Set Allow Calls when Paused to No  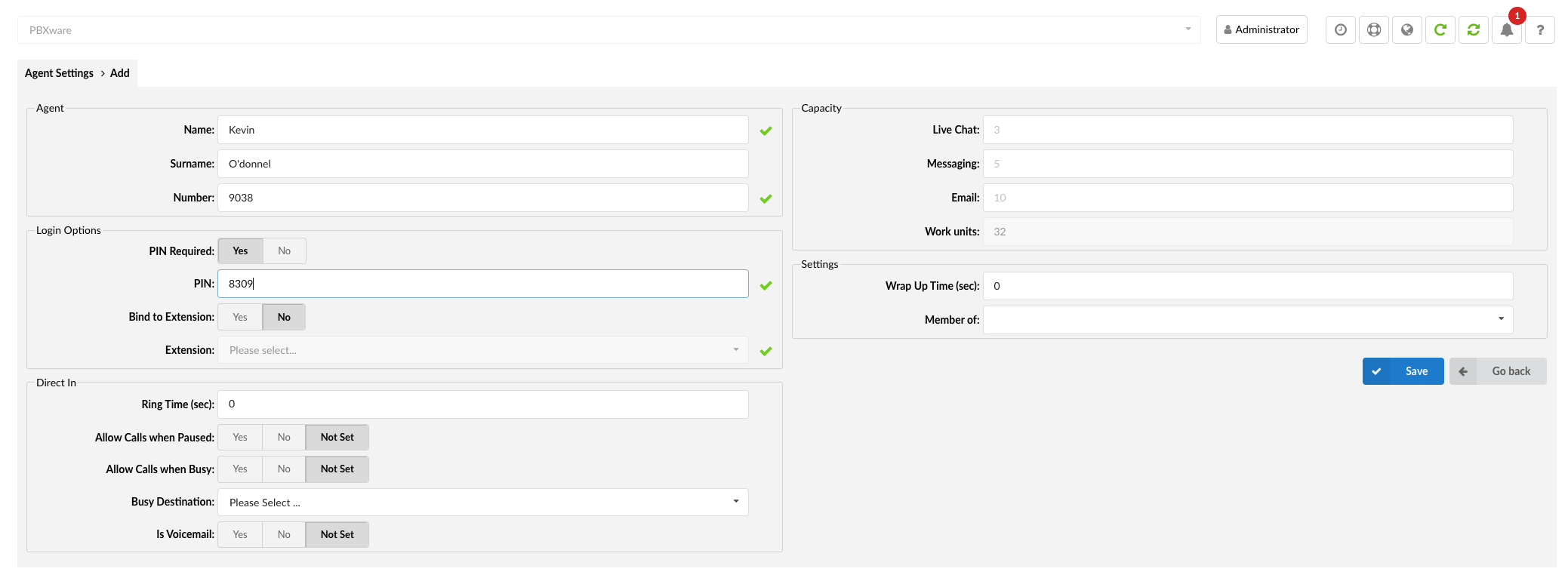pyautogui.click(x=284, y=438)
